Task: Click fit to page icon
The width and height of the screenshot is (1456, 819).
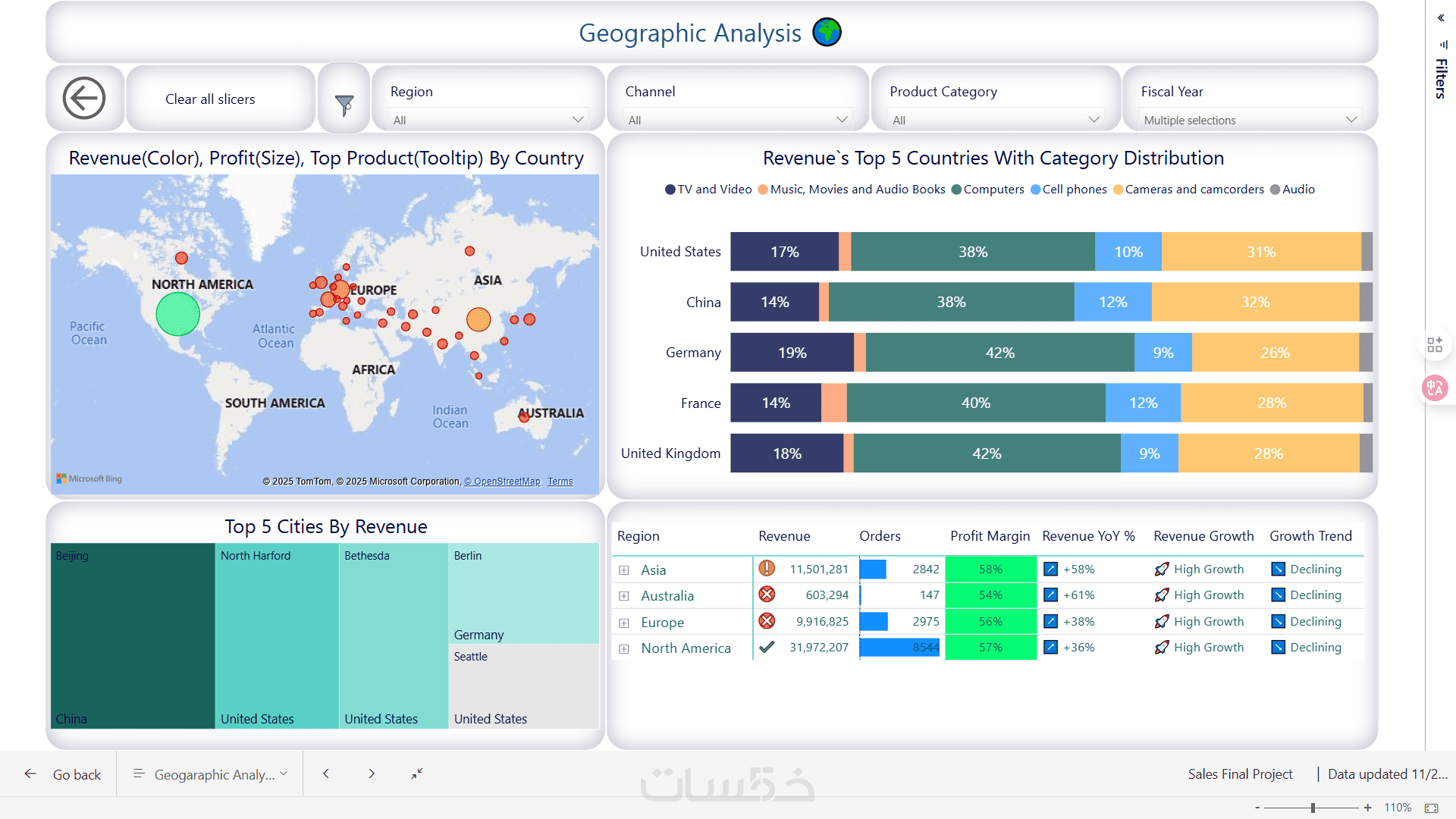Action: coord(1431,808)
